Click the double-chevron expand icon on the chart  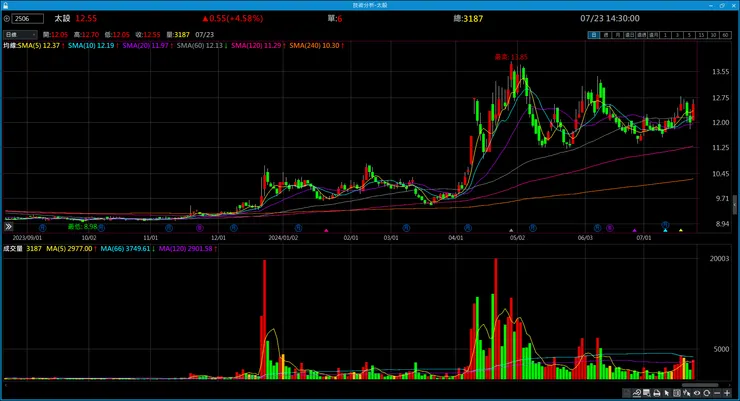point(8,227)
